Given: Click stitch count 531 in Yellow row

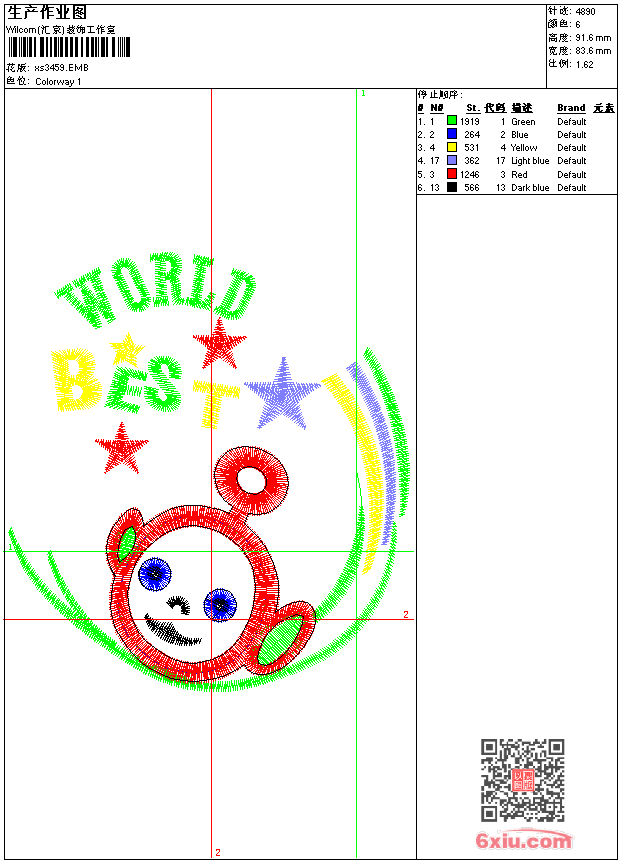Looking at the screenshot, I should click(x=472, y=148).
